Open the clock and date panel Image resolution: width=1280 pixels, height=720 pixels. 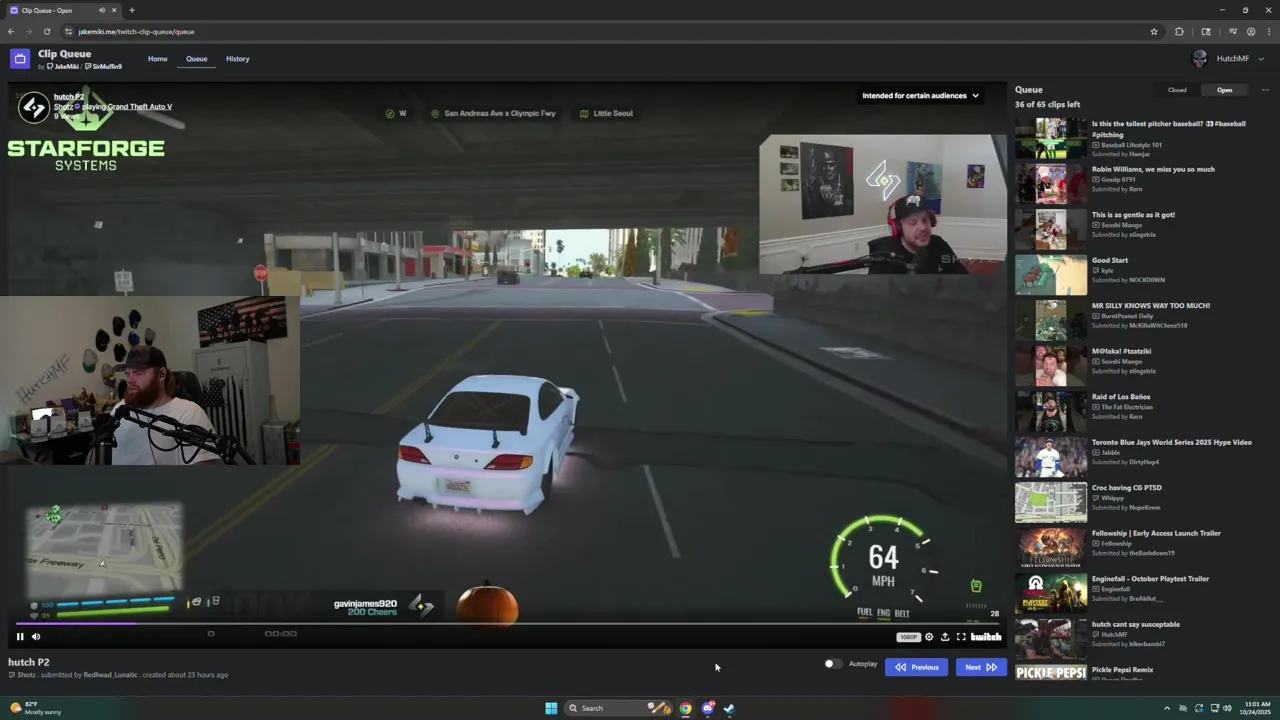pos(1256,708)
